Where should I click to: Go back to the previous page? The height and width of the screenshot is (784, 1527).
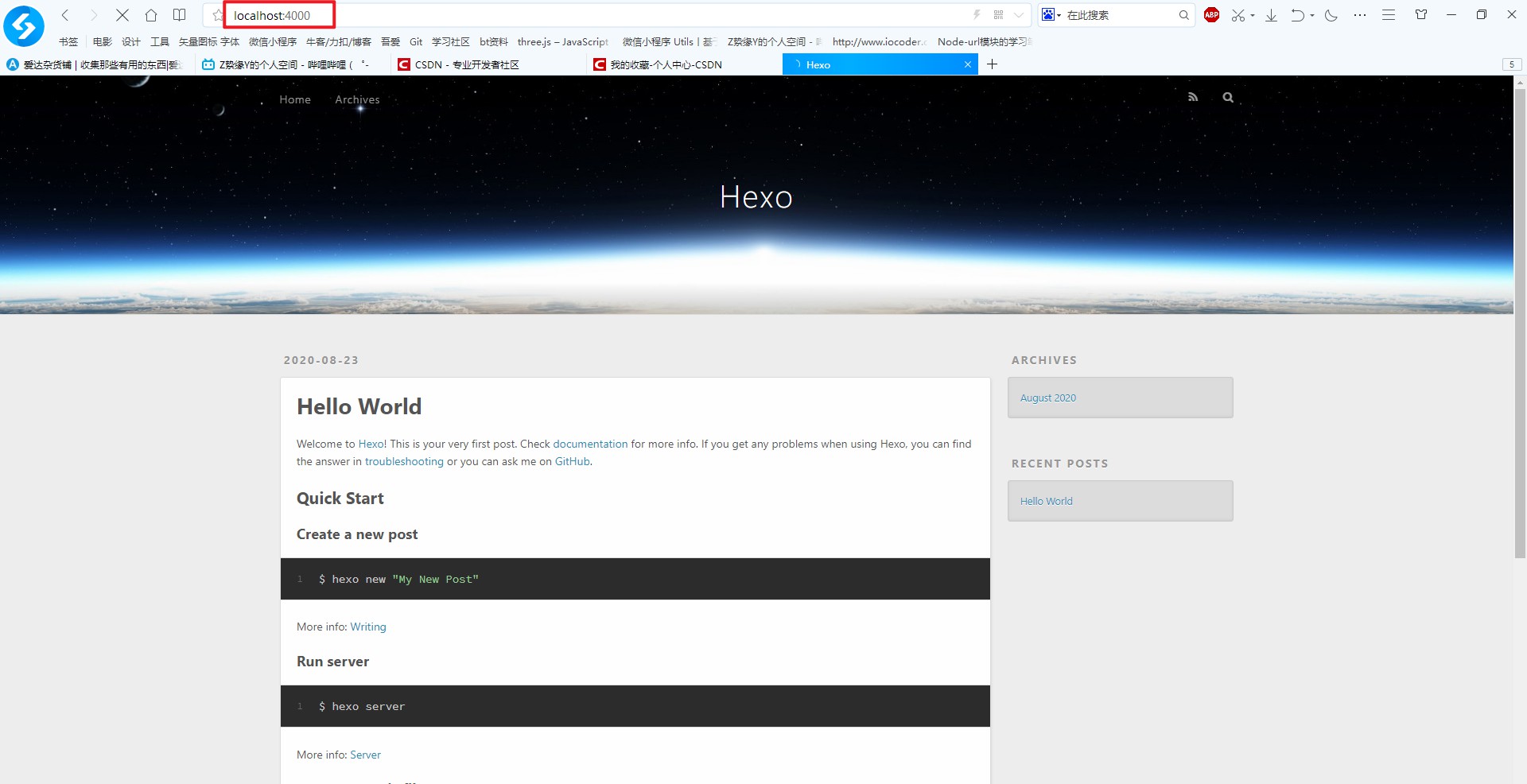[x=66, y=15]
